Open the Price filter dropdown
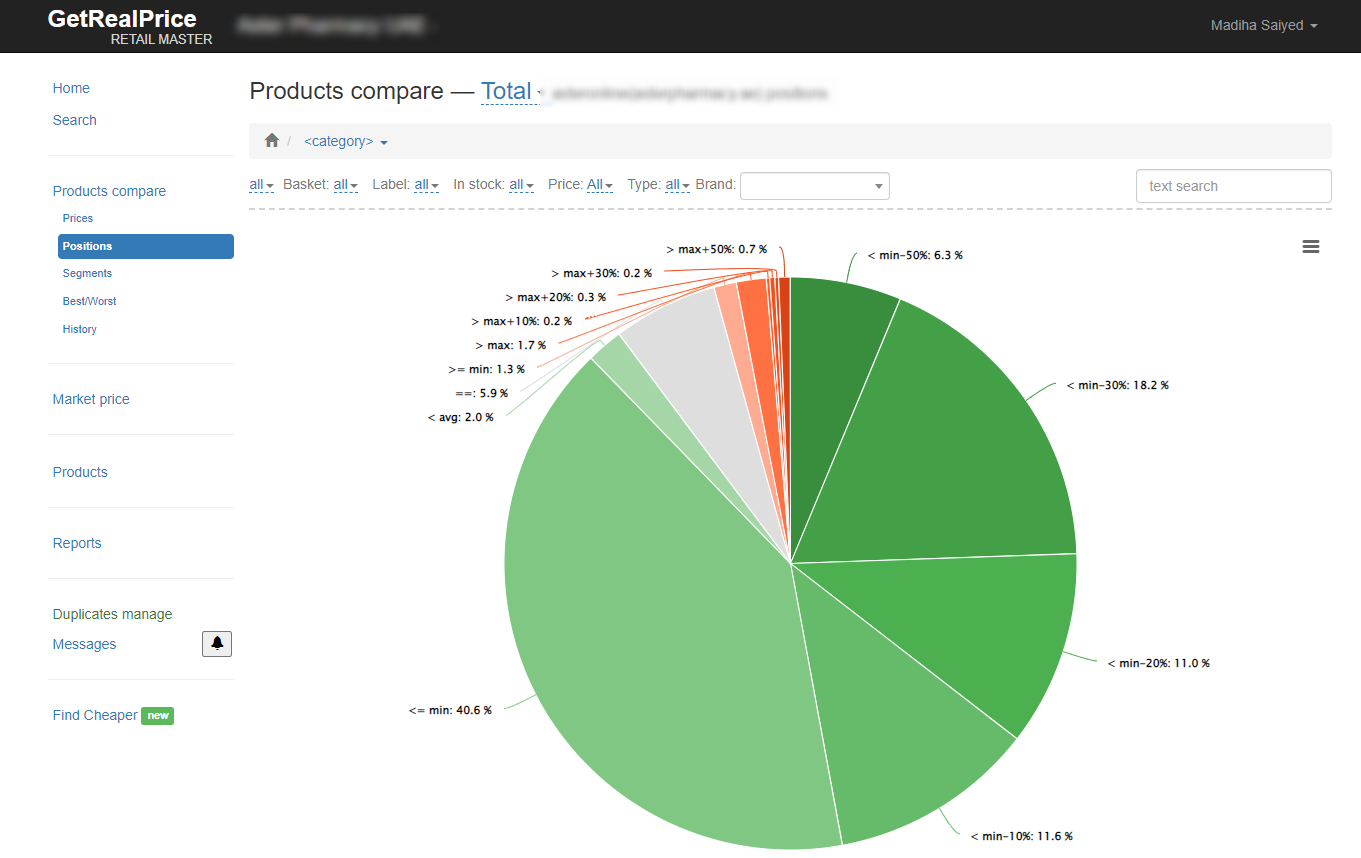This screenshot has height=858, width=1361. tap(599, 185)
